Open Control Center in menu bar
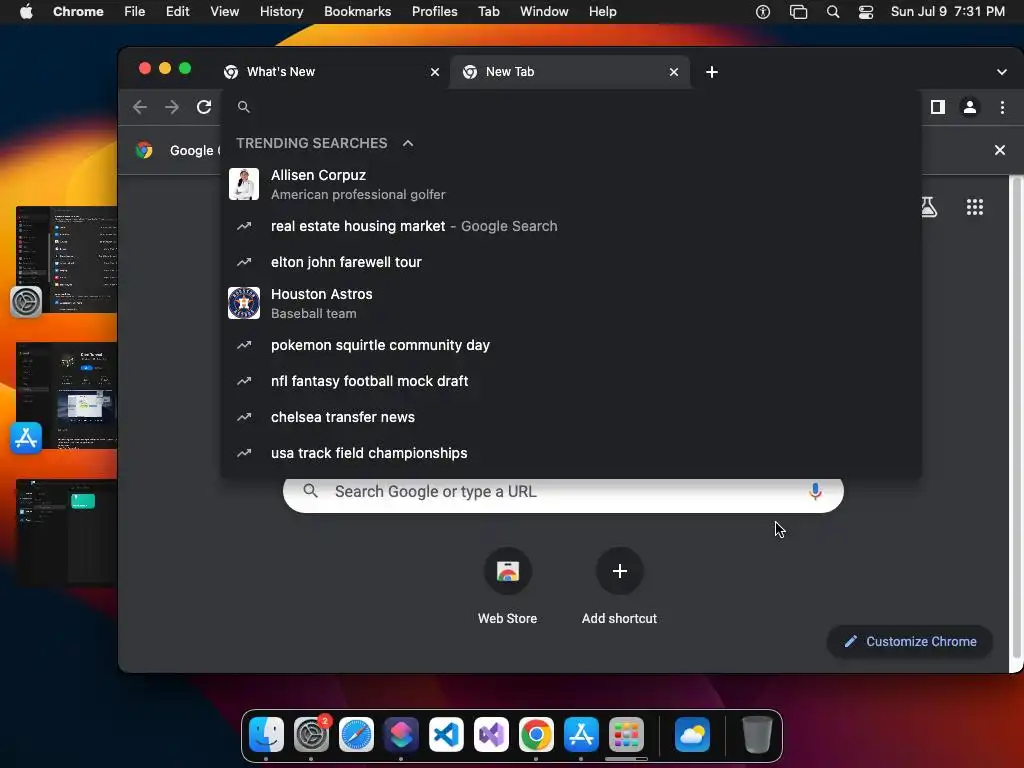This screenshot has height=768, width=1024. (x=866, y=12)
